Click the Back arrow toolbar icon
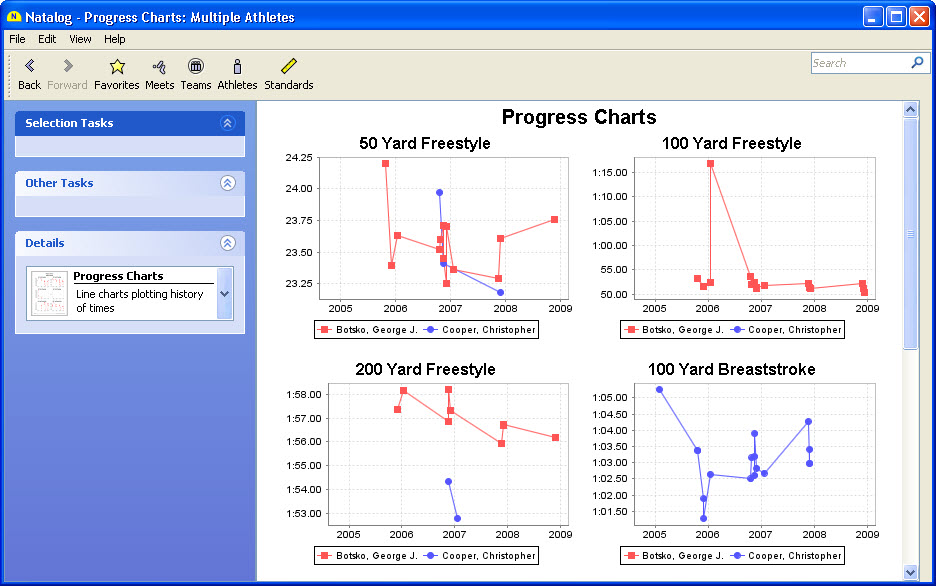Screen dimensions: 936x586 click(x=29, y=67)
